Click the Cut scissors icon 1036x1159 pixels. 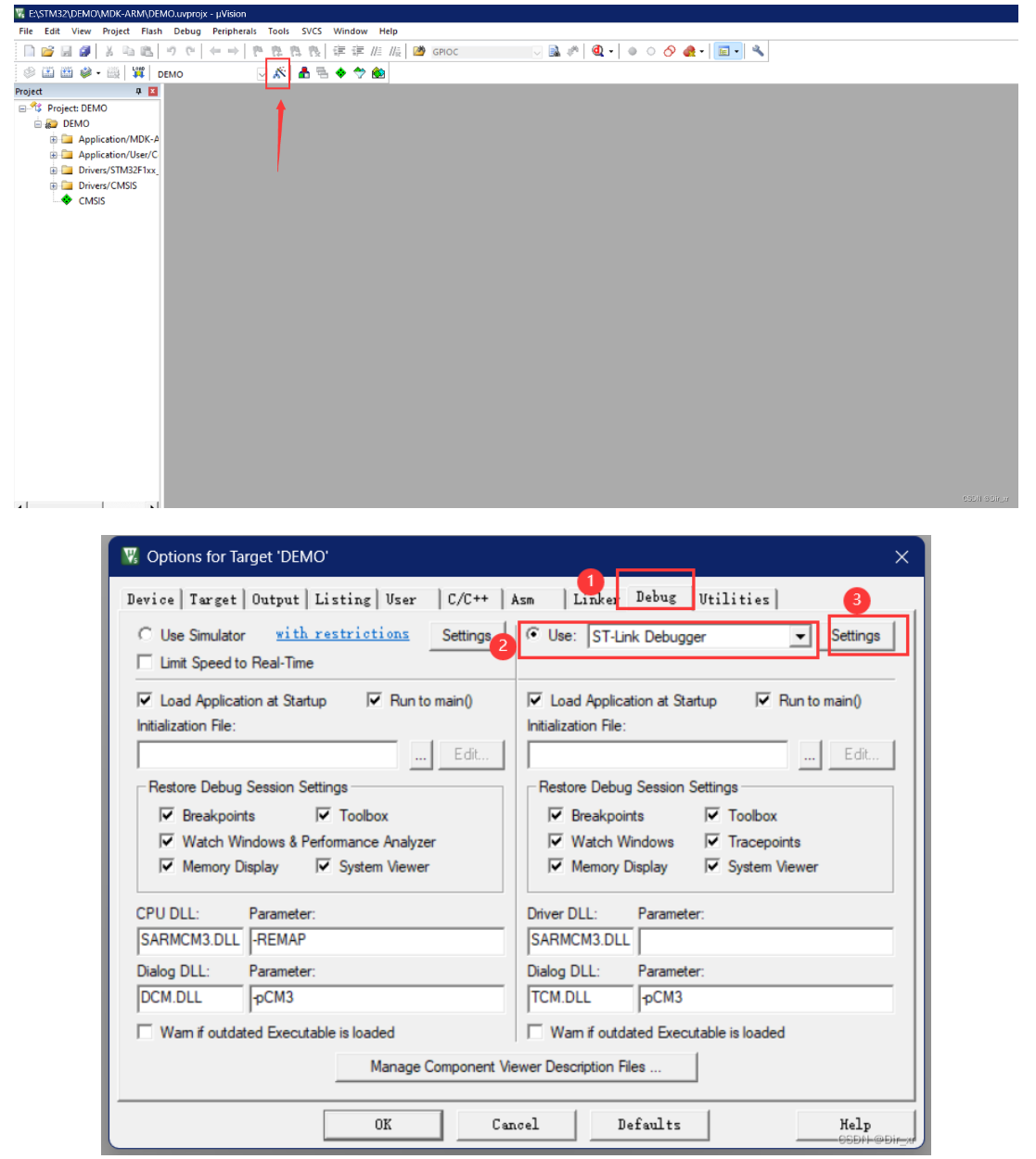coord(109,51)
